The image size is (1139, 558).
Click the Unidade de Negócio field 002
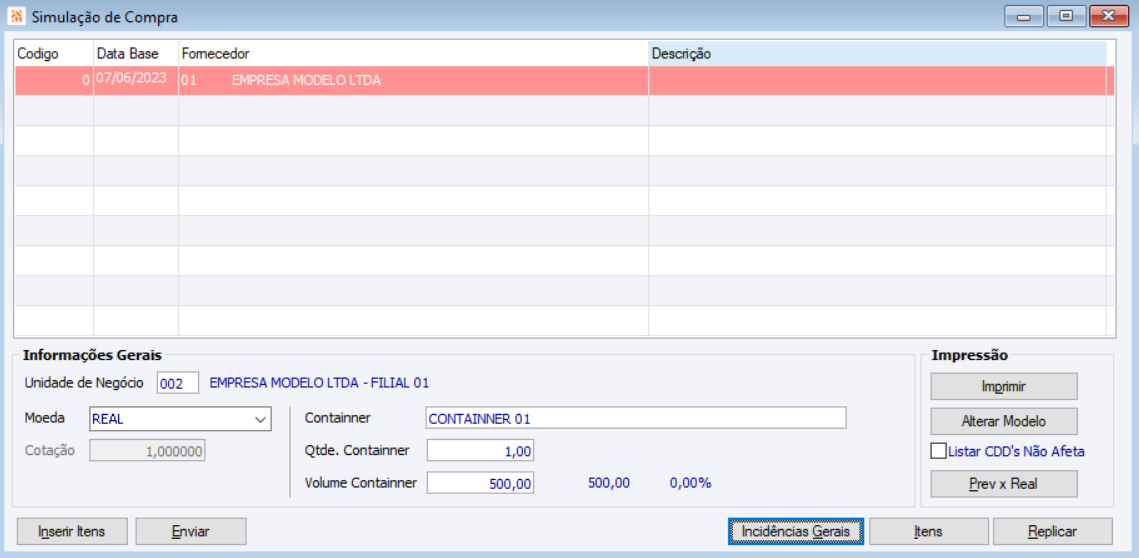[x=178, y=383]
